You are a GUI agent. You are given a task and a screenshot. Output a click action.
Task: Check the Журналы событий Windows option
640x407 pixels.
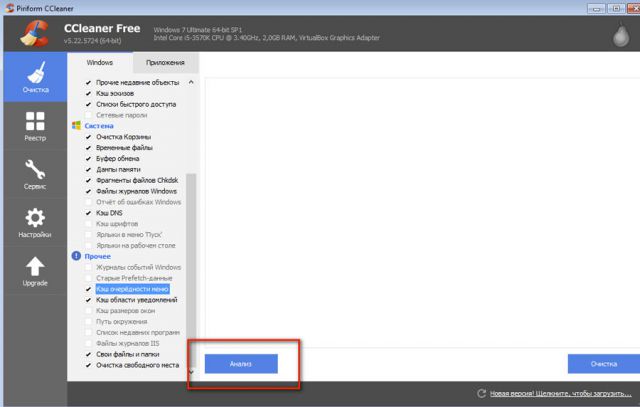point(89,267)
